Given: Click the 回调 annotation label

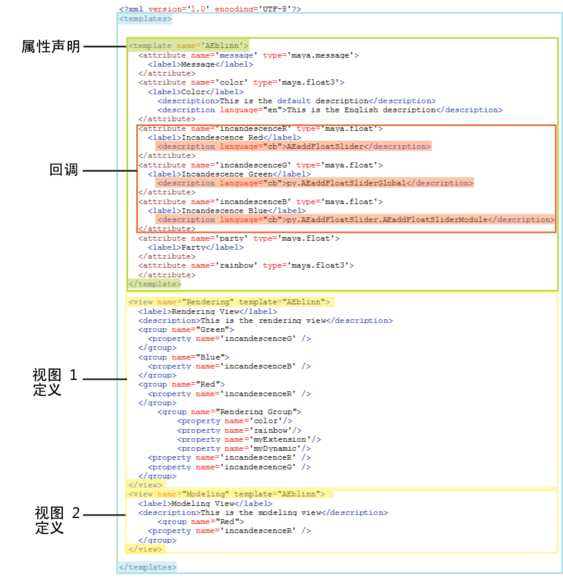Looking at the screenshot, I should coord(64,170).
